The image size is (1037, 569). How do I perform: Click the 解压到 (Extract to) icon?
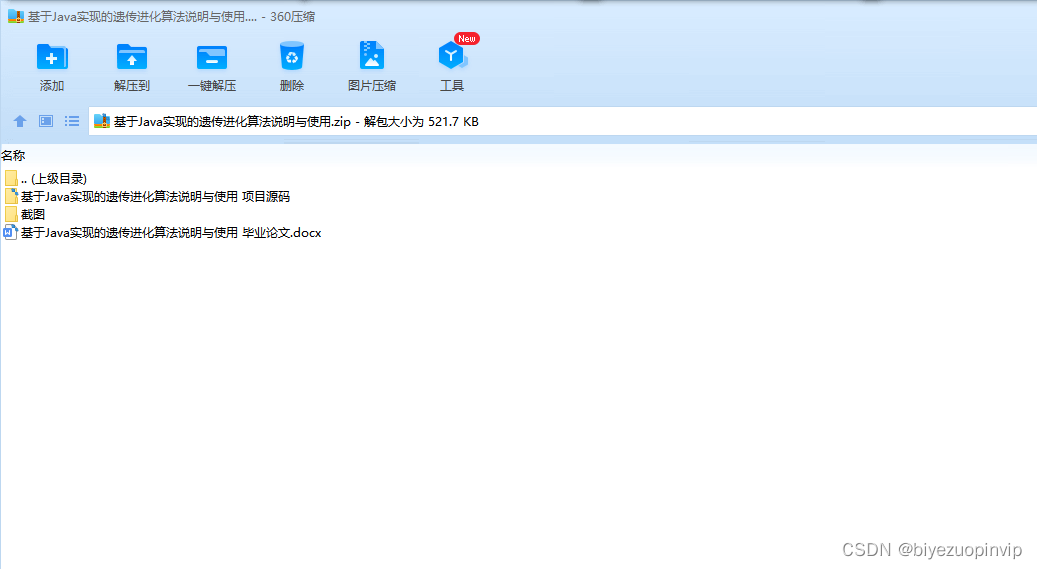pyautogui.click(x=132, y=57)
